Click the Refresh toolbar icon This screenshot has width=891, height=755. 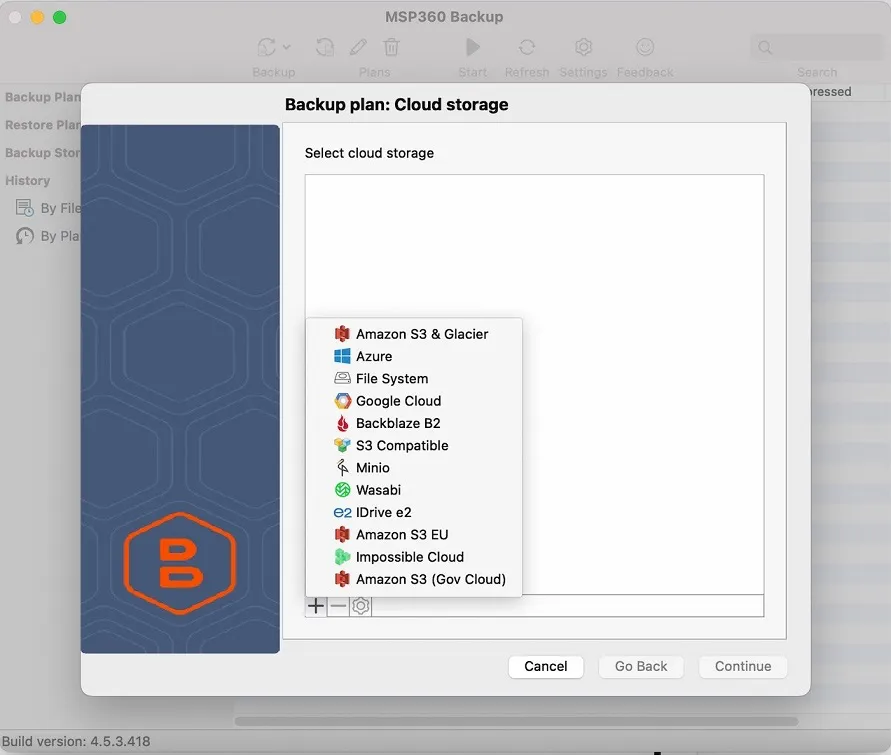(527, 47)
